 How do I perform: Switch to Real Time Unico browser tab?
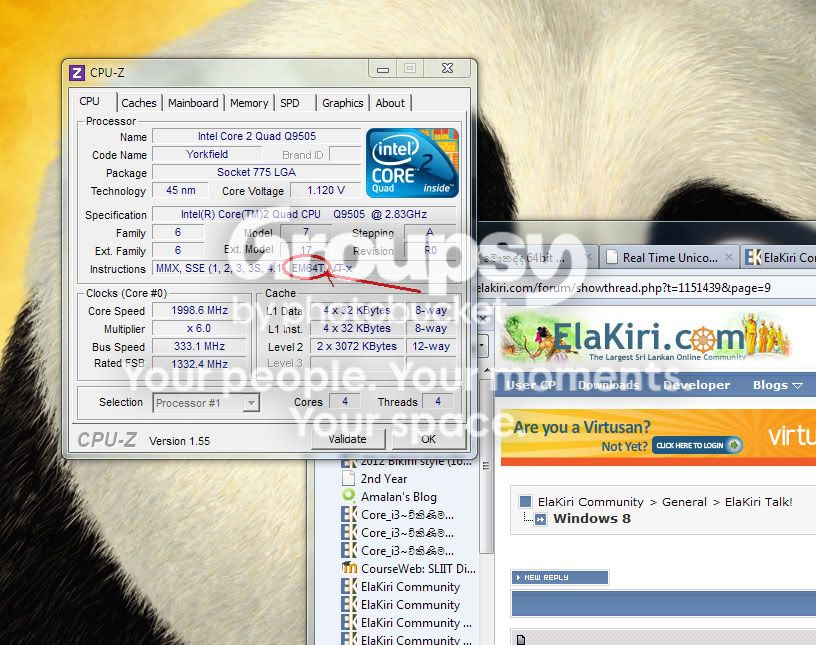point(669,257)
